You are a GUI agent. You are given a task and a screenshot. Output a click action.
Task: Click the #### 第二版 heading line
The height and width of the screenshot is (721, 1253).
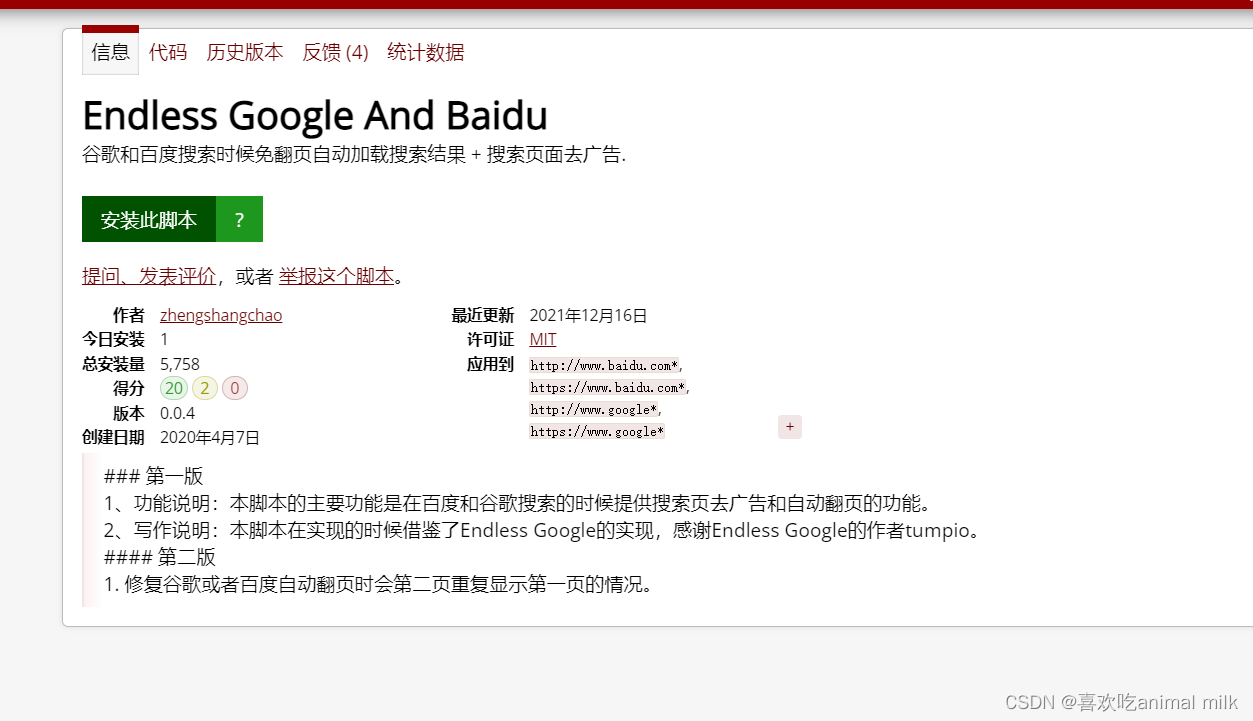(159, 557)
